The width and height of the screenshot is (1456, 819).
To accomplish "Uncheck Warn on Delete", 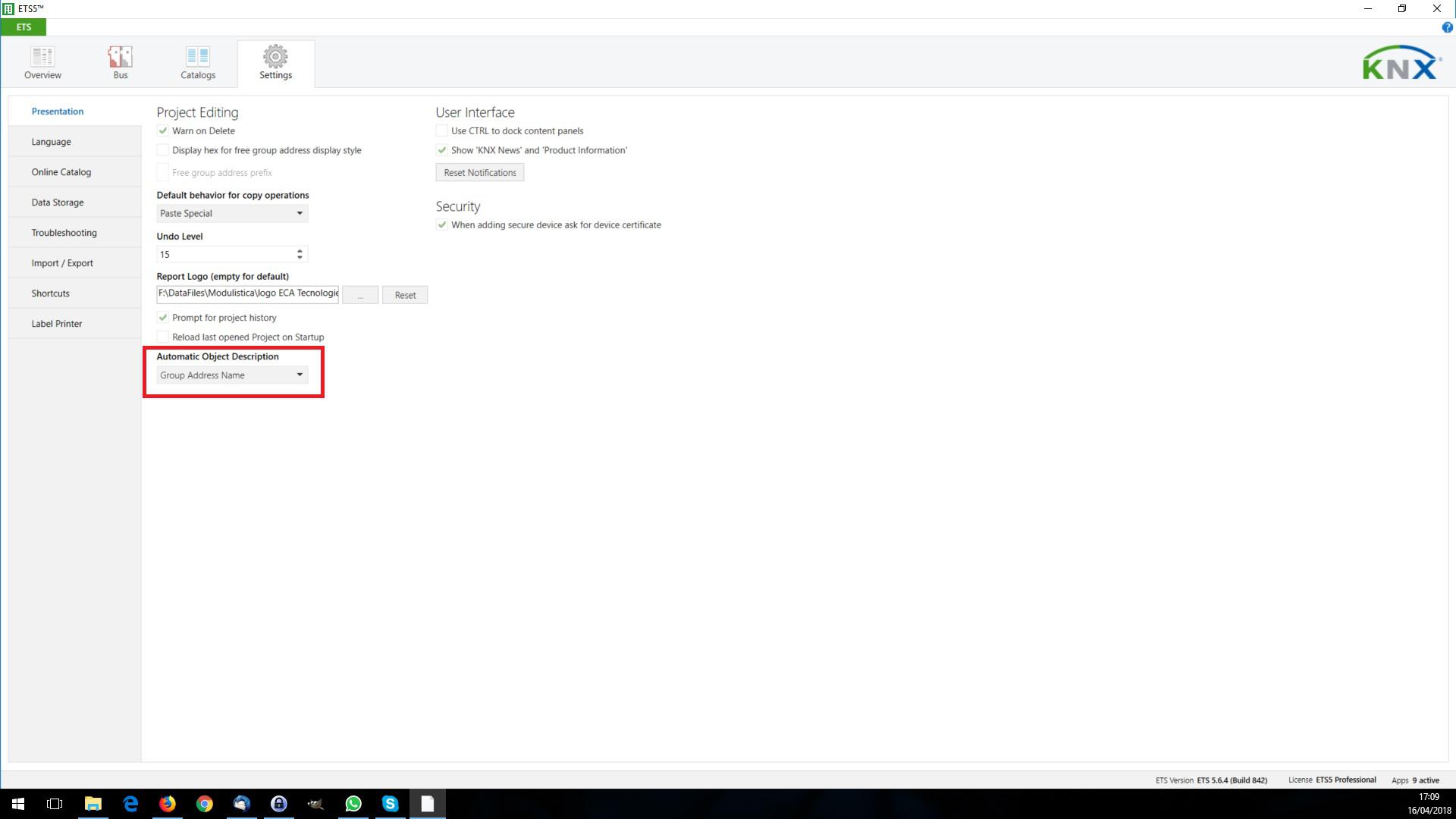I will coord(163,130).
